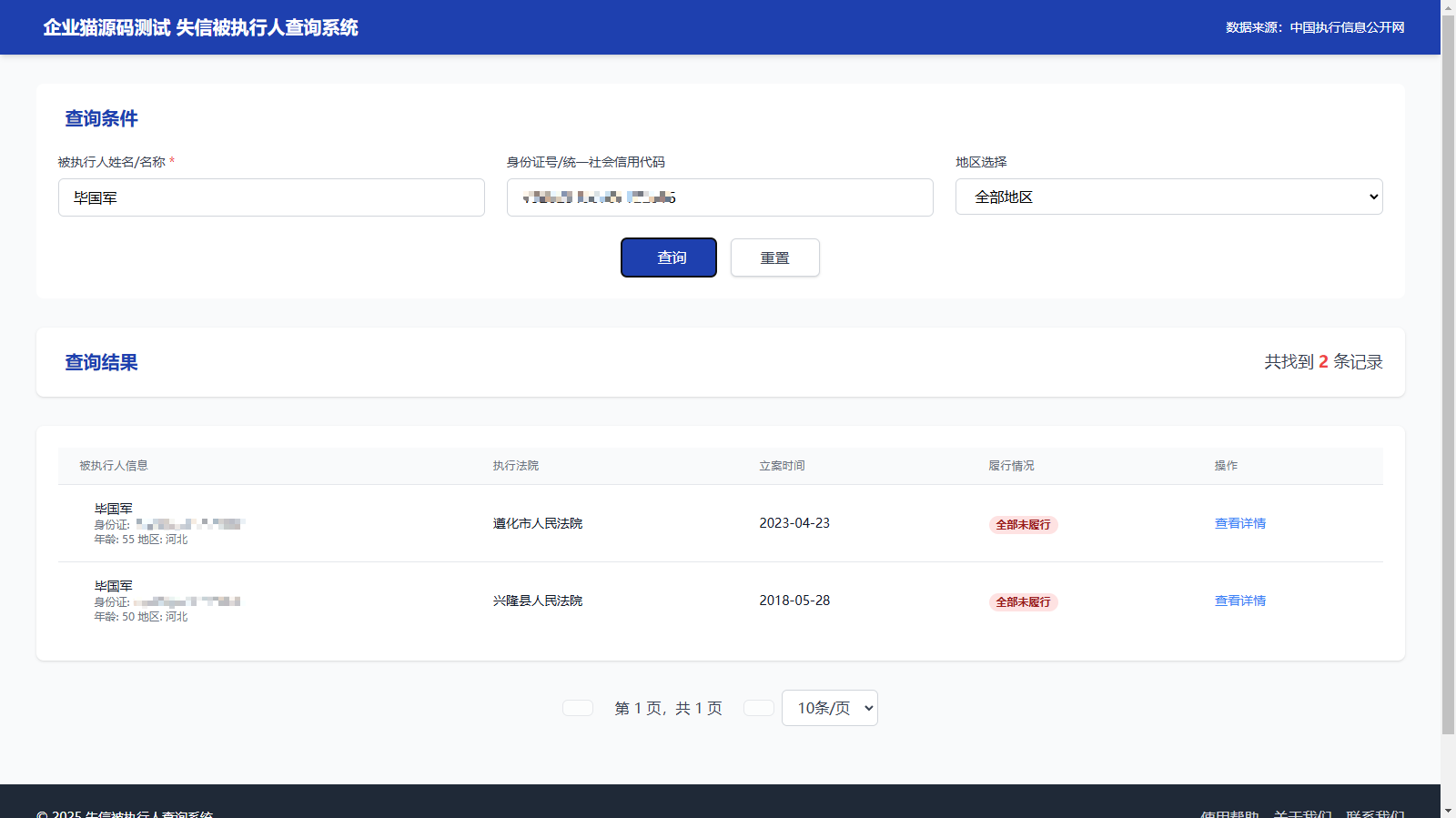This screenshot has width=1456, height=818.
Task: Click the 中国执行信息公开网 data source text
Action: pos(1347,27)
